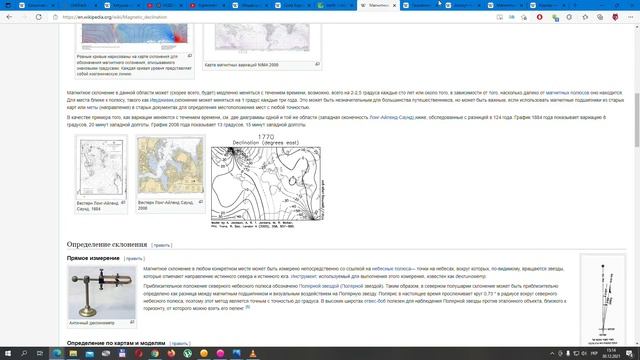Follow the 'небесных полюсов' link

click(391, 269)
